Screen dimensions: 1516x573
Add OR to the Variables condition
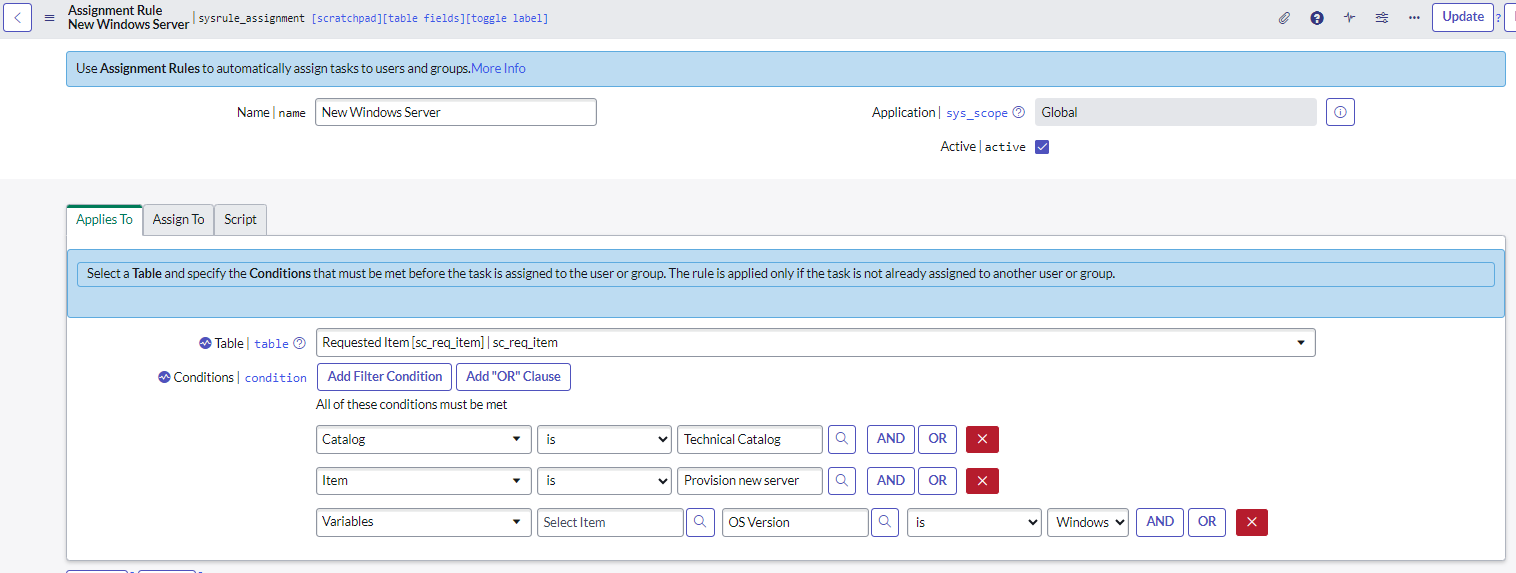(x=1207, y=522)
